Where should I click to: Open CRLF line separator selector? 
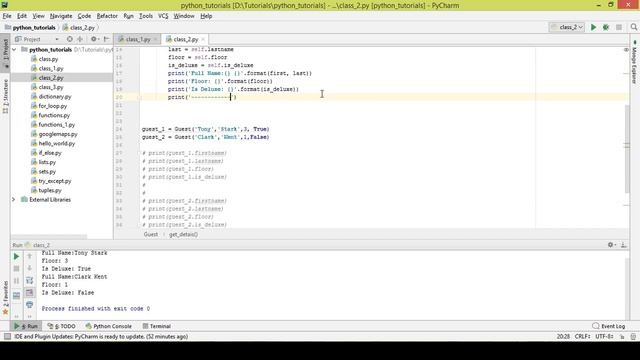(x=582, y=337)
